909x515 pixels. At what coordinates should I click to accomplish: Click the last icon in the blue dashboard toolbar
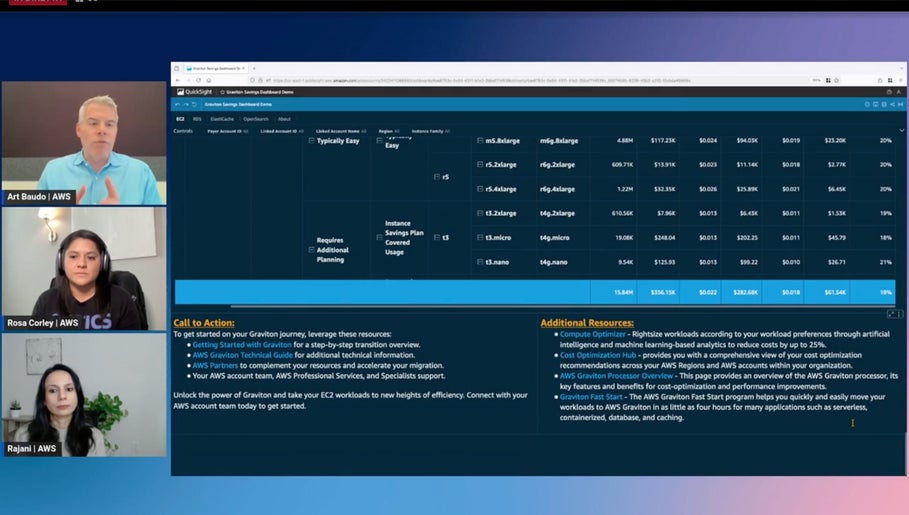tap(900, 104)
